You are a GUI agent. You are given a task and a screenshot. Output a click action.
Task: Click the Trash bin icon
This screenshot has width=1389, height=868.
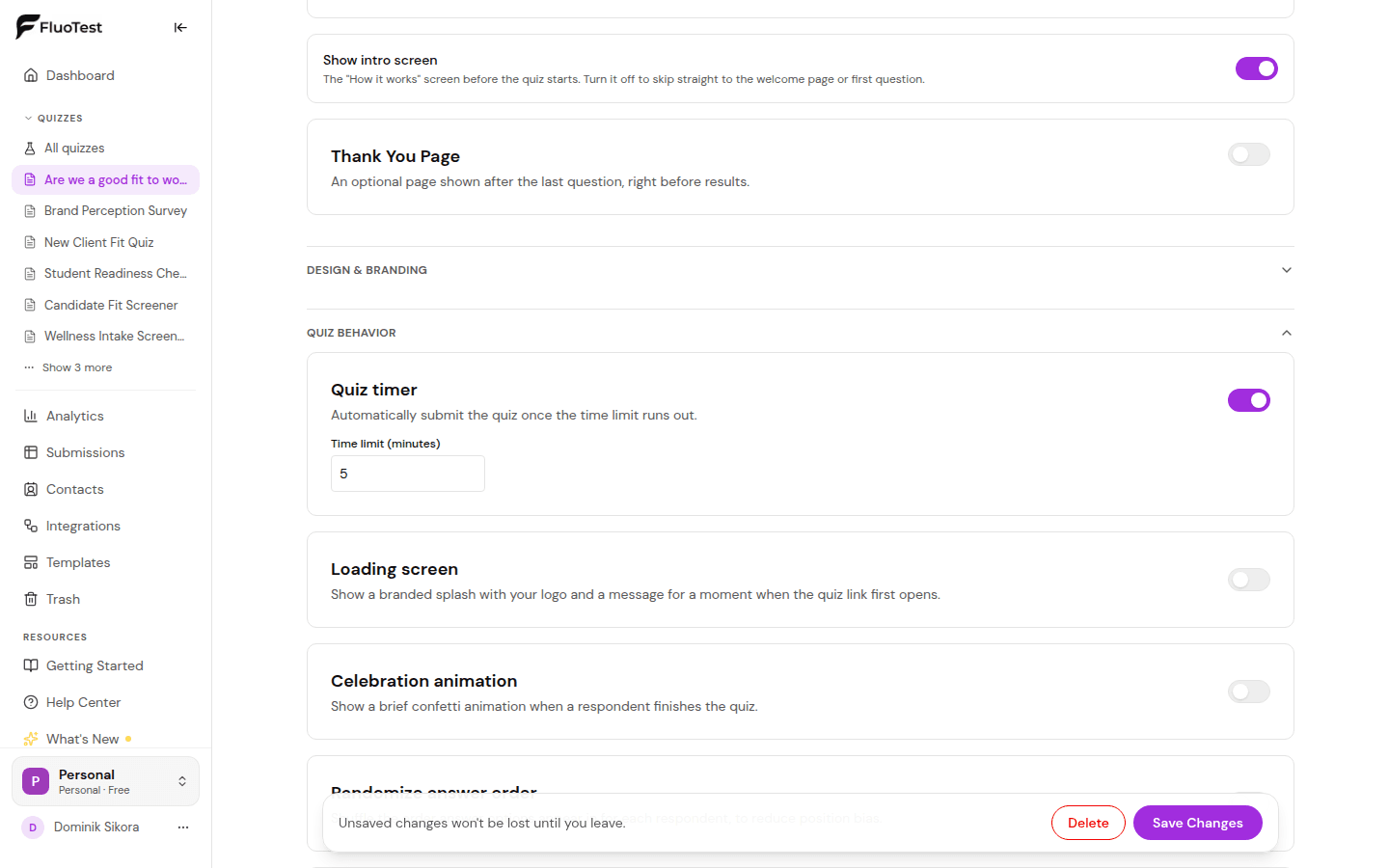(x=31, y=599)
